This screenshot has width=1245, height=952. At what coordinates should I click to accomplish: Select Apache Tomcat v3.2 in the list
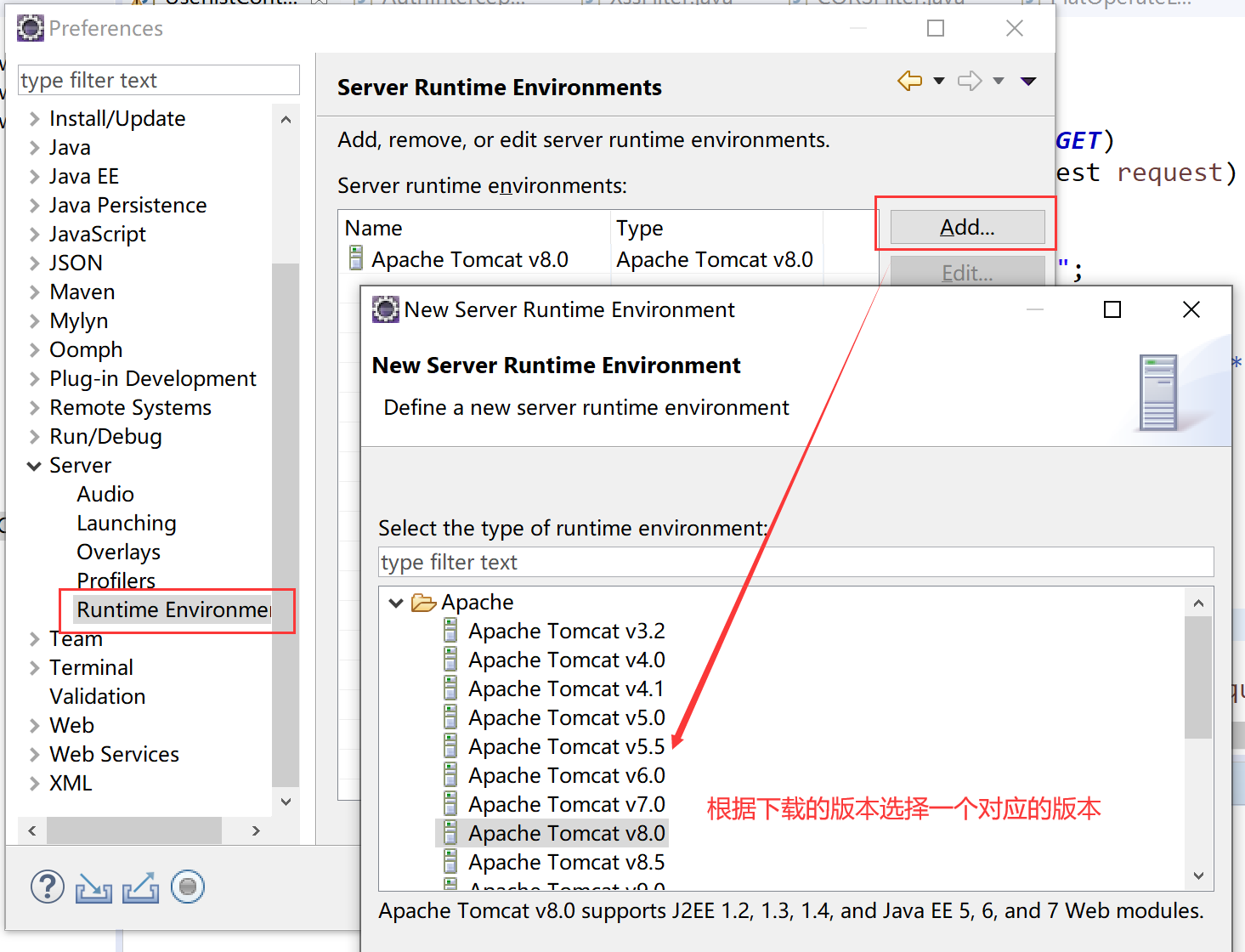[x=567, y=631]
